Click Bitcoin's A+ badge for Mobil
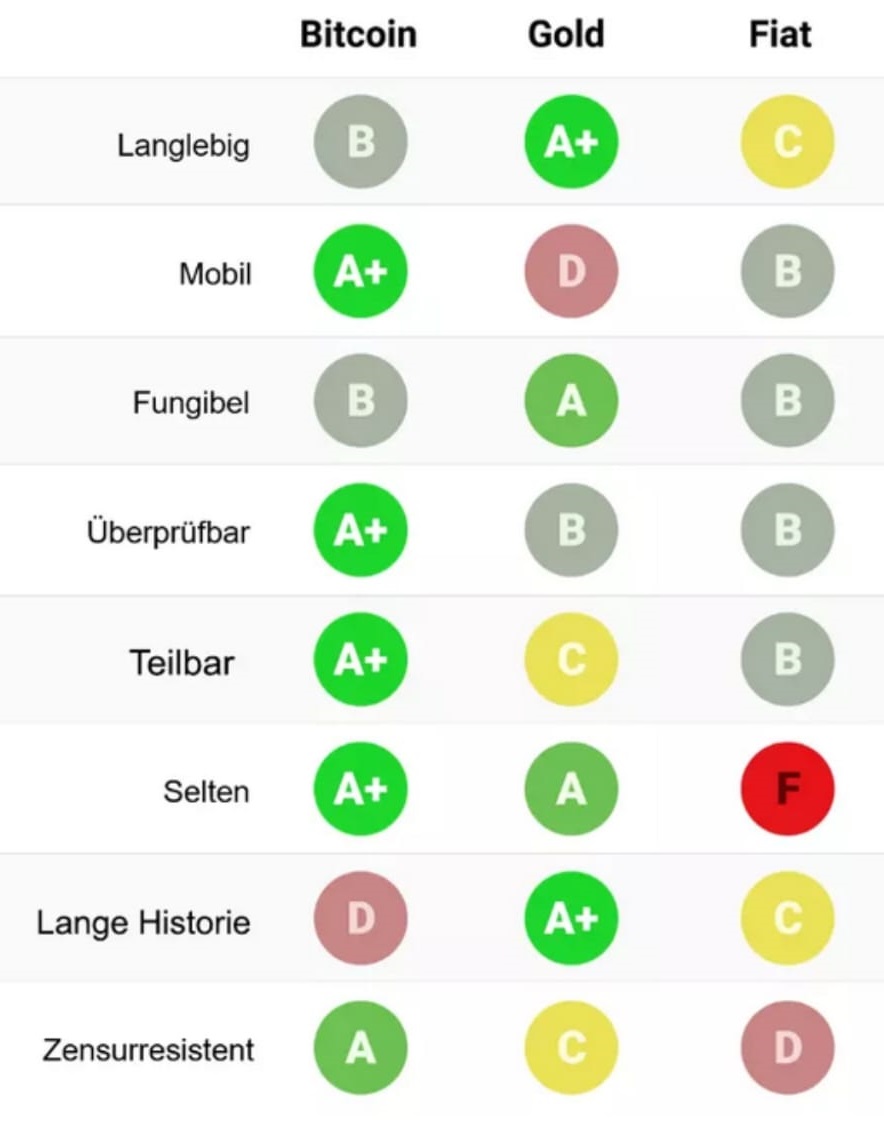This screenshot has width=884, height=1122. (361, 271)
